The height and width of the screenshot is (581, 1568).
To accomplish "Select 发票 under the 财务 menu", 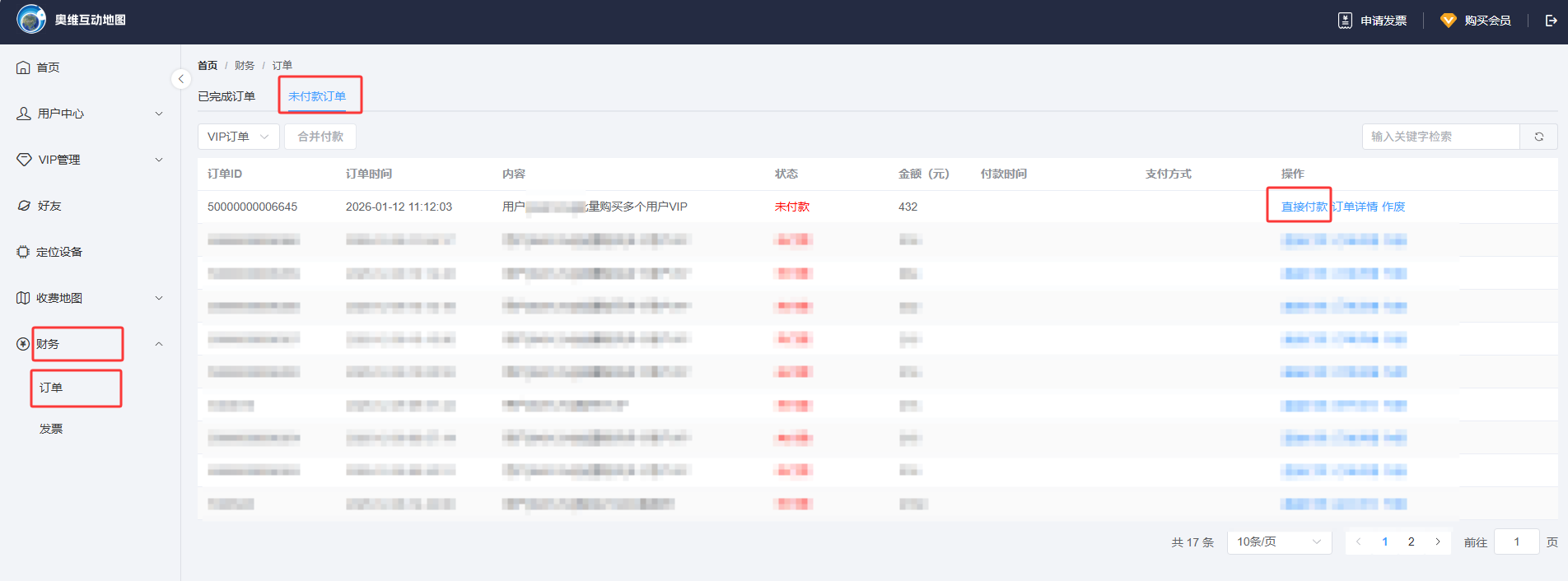I will point(51,429).
